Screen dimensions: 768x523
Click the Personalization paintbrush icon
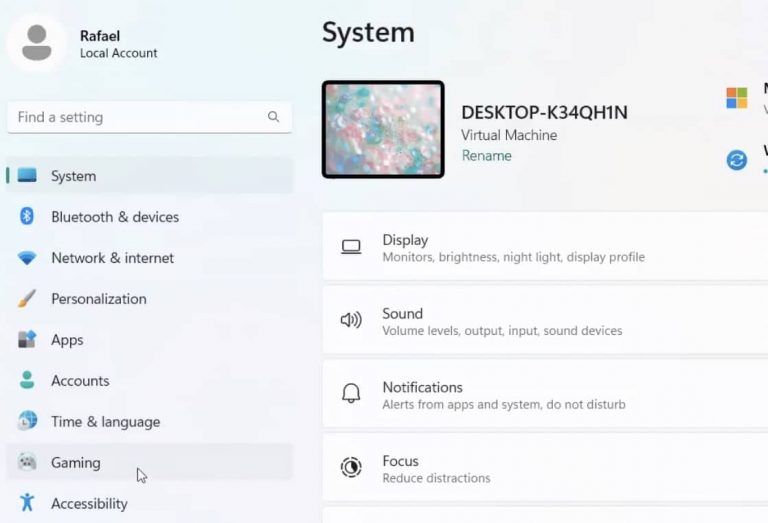point(28,299)
